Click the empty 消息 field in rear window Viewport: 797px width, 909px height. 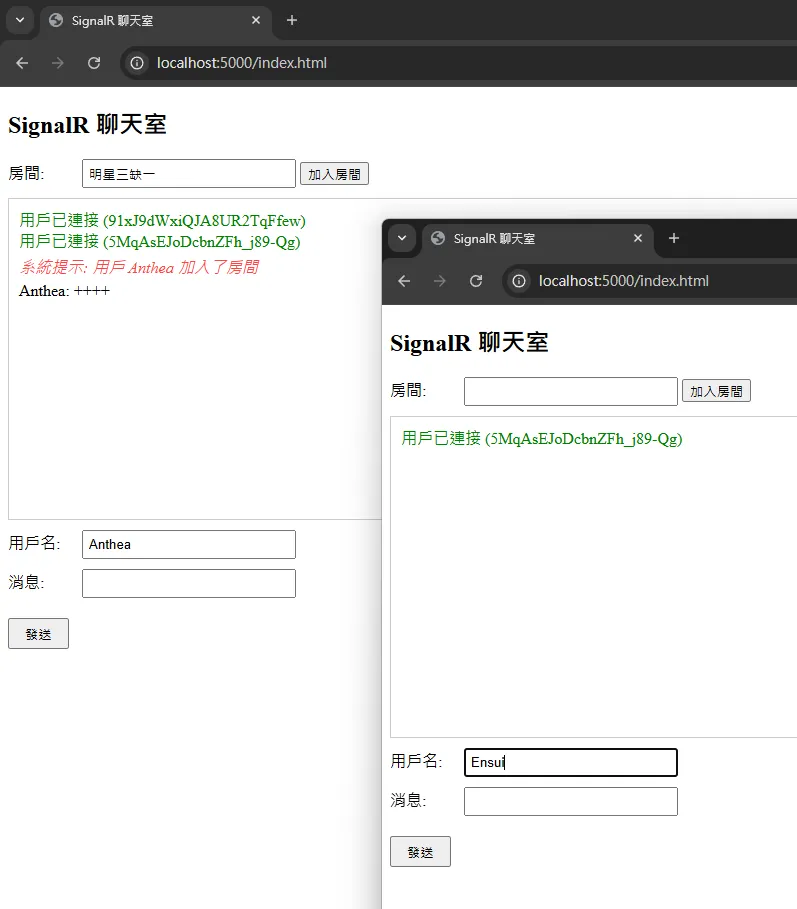coord(189,583)
